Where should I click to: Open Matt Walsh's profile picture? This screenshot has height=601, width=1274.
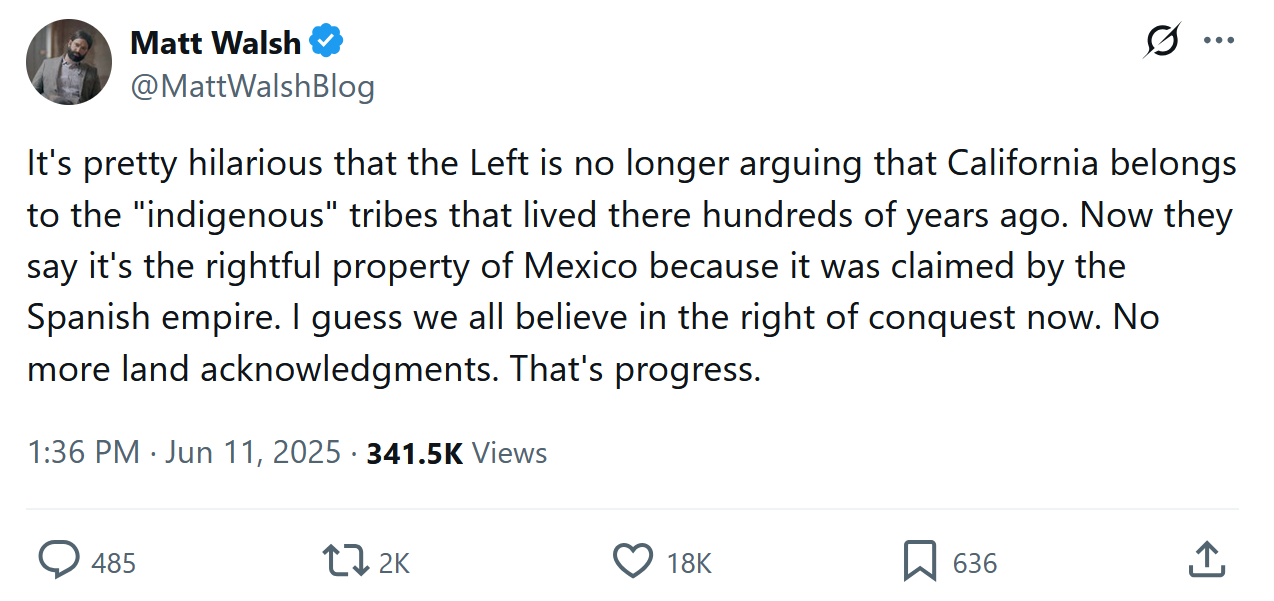coord(69,62)
